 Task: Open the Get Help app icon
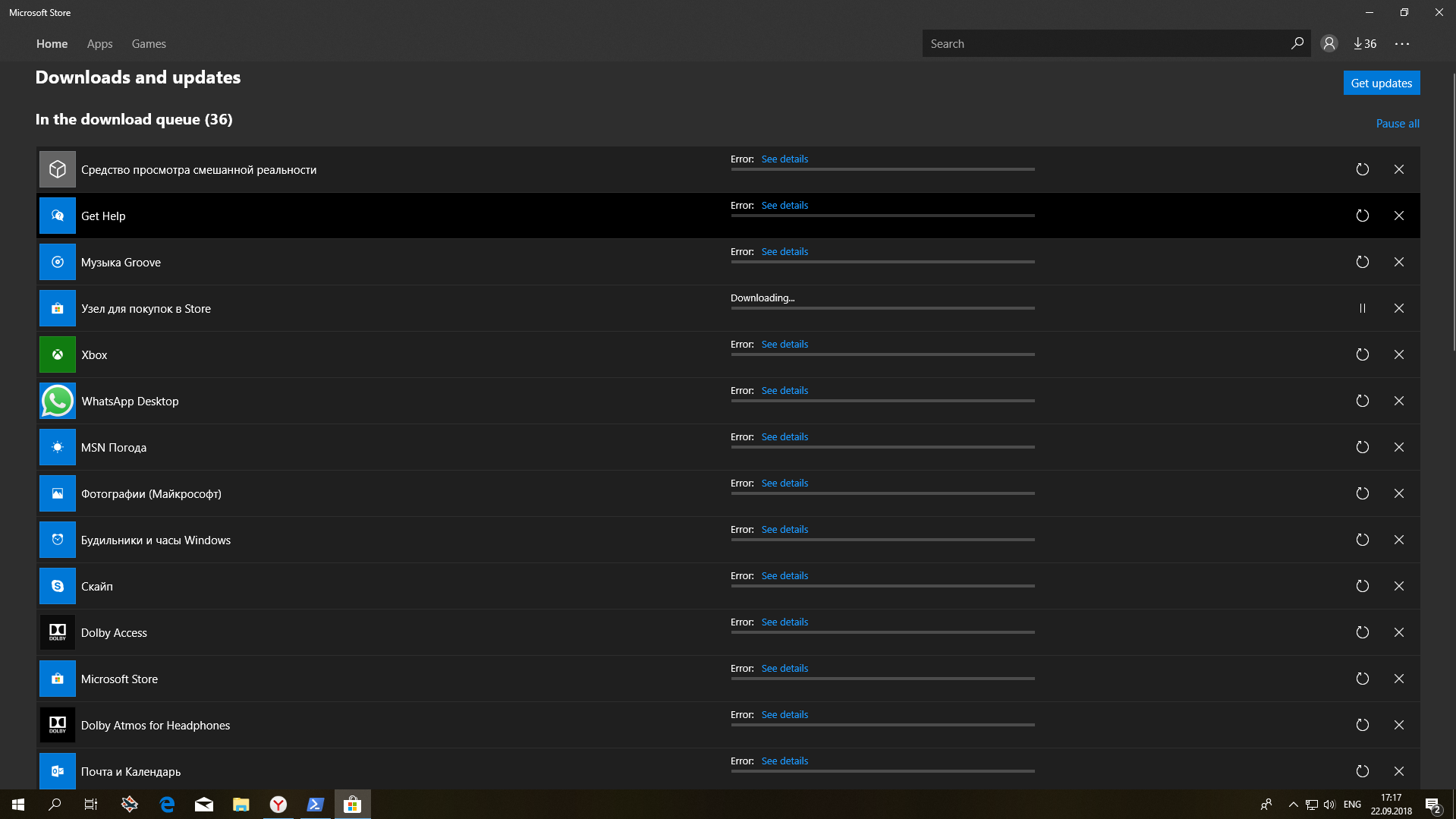point(58,216)
